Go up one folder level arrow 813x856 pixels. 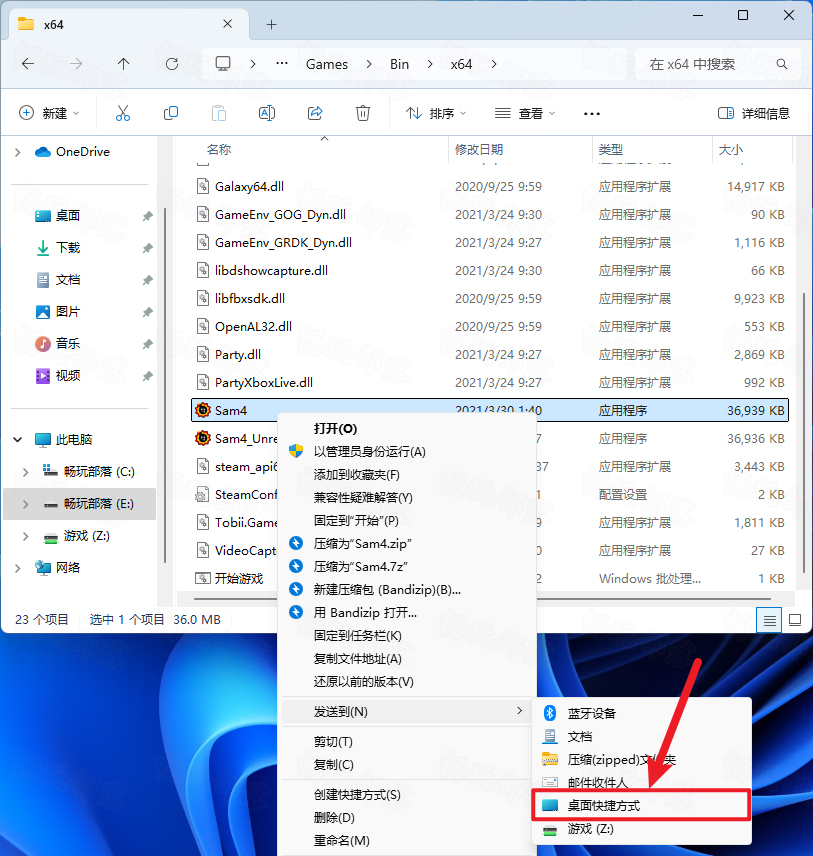pos(124,64)
